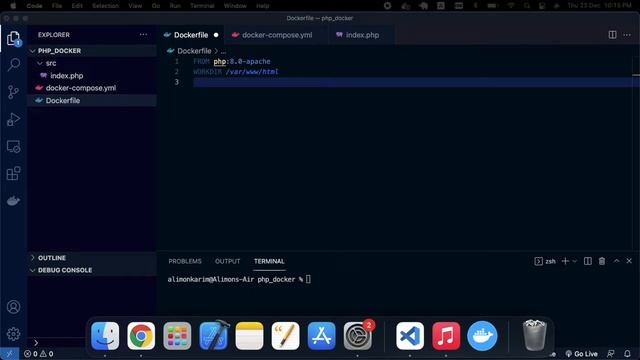Click the terminal prompt input
640x360 pixels.
click(308, 280)
